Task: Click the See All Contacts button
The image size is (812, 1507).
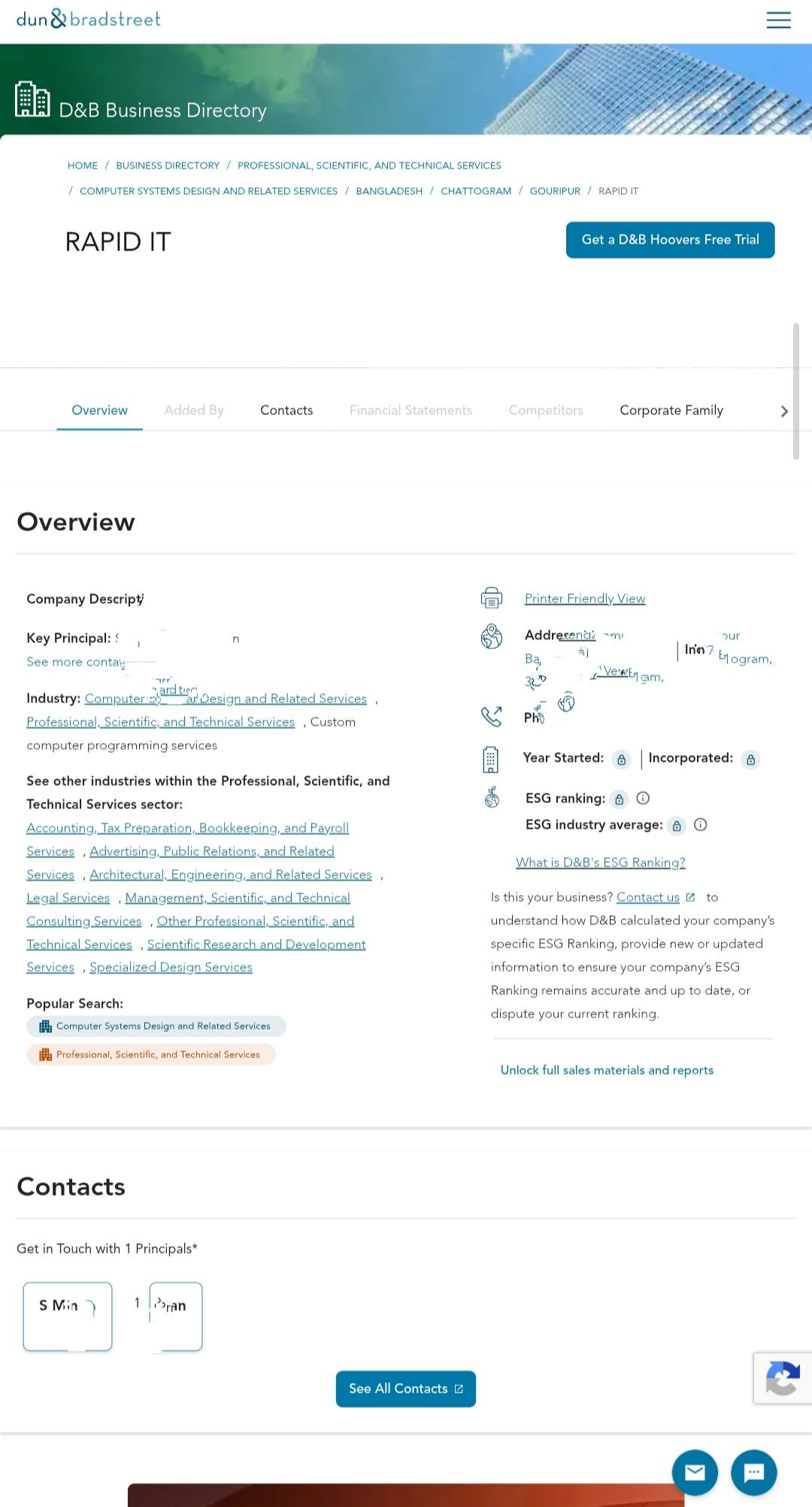Action: [406, 1389]
